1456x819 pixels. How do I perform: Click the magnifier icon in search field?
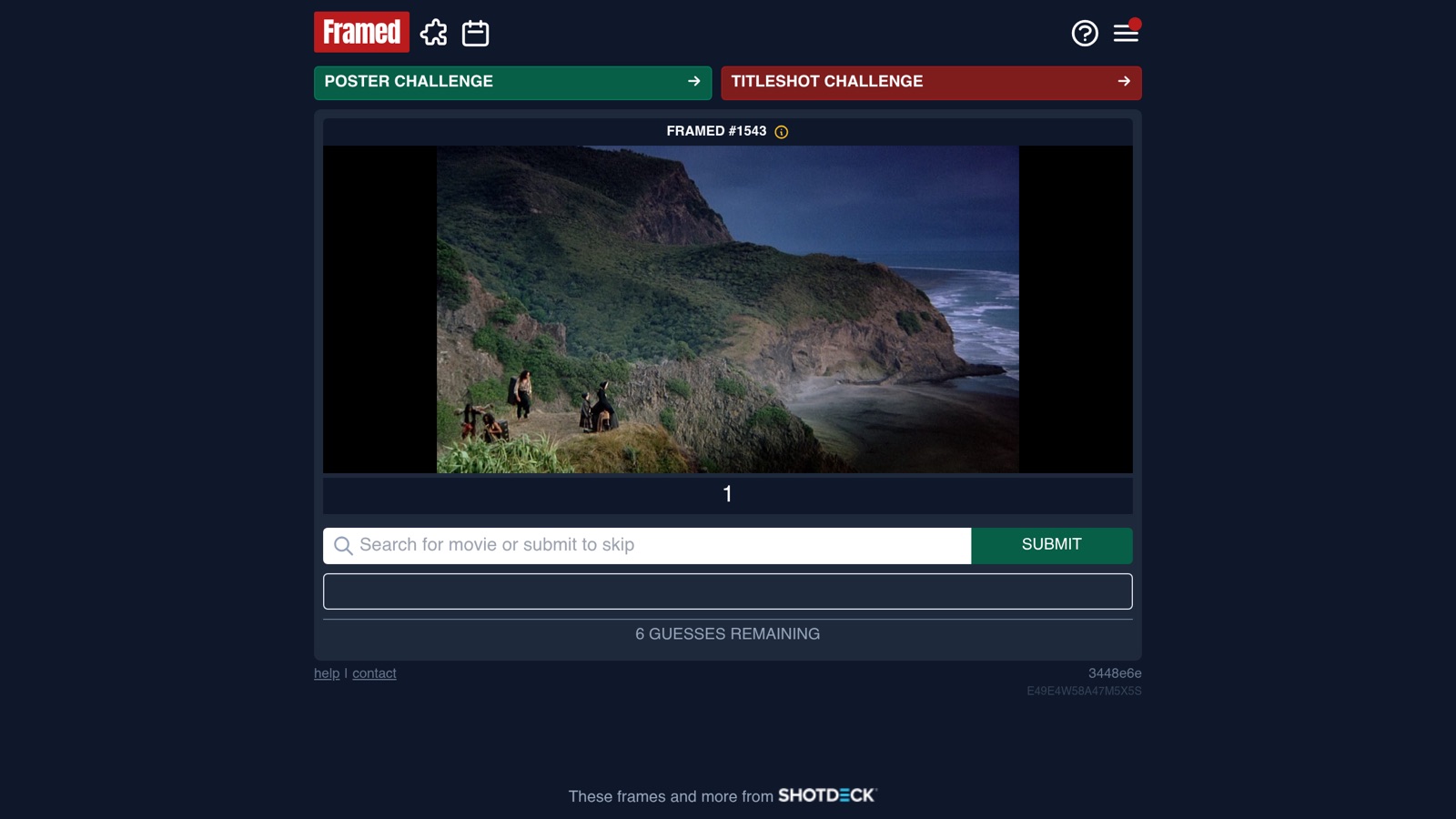pos(343,546)
